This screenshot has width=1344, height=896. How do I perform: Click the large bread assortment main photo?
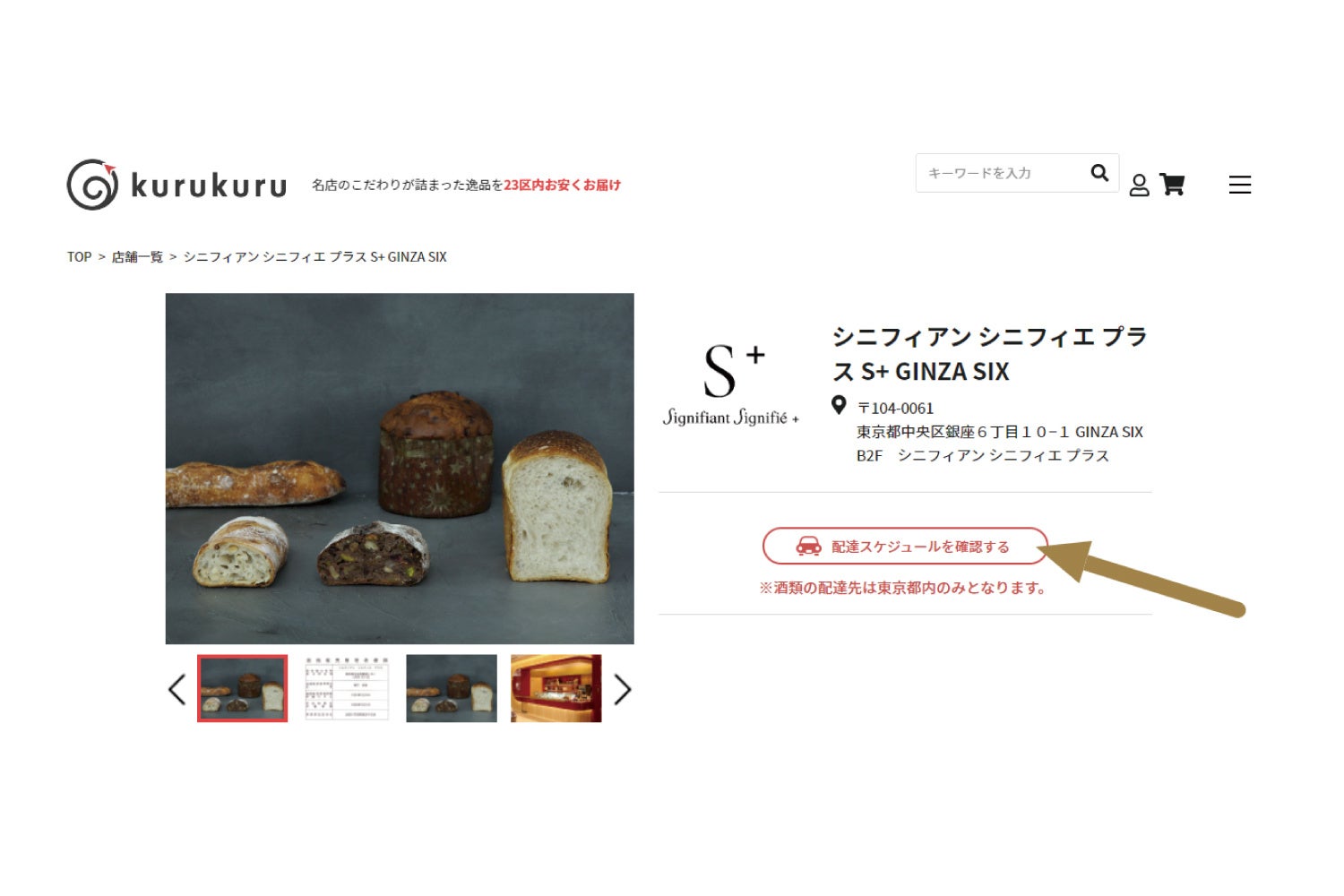[x=400, y=469]
